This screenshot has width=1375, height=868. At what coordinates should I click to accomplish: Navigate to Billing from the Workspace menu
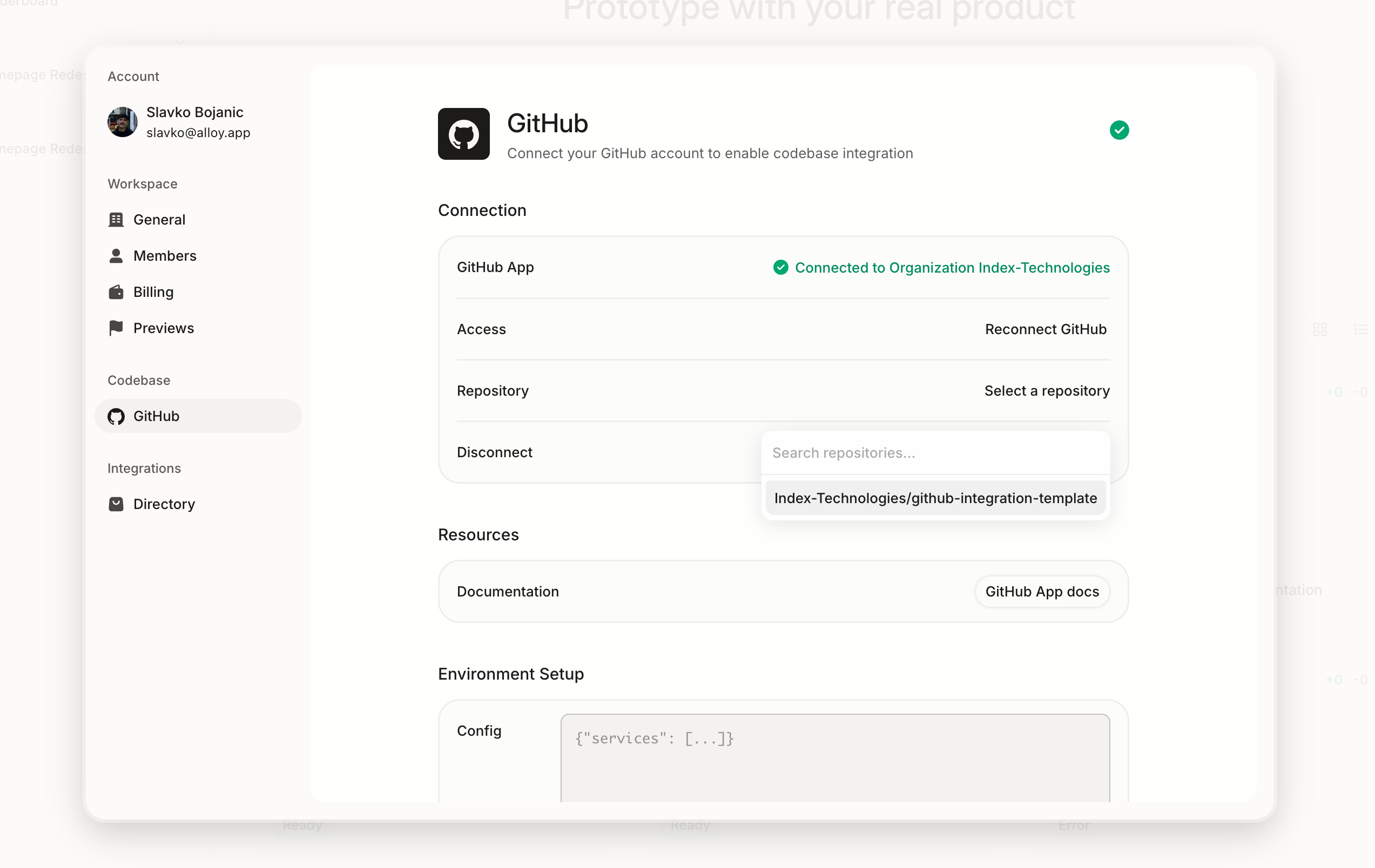tap(153, 291)
